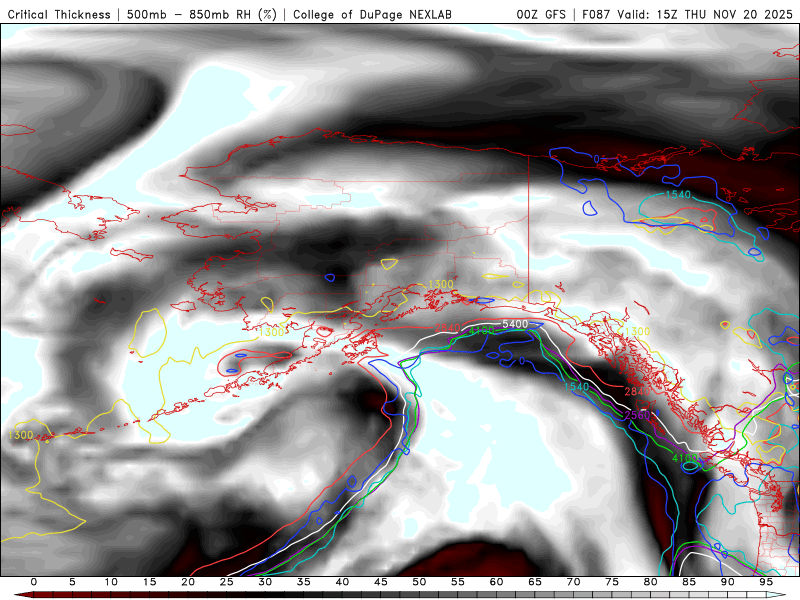Select the '500mb – 850mb RH (%)' header label
Viewport: 800px width, 600px height.
202,14
